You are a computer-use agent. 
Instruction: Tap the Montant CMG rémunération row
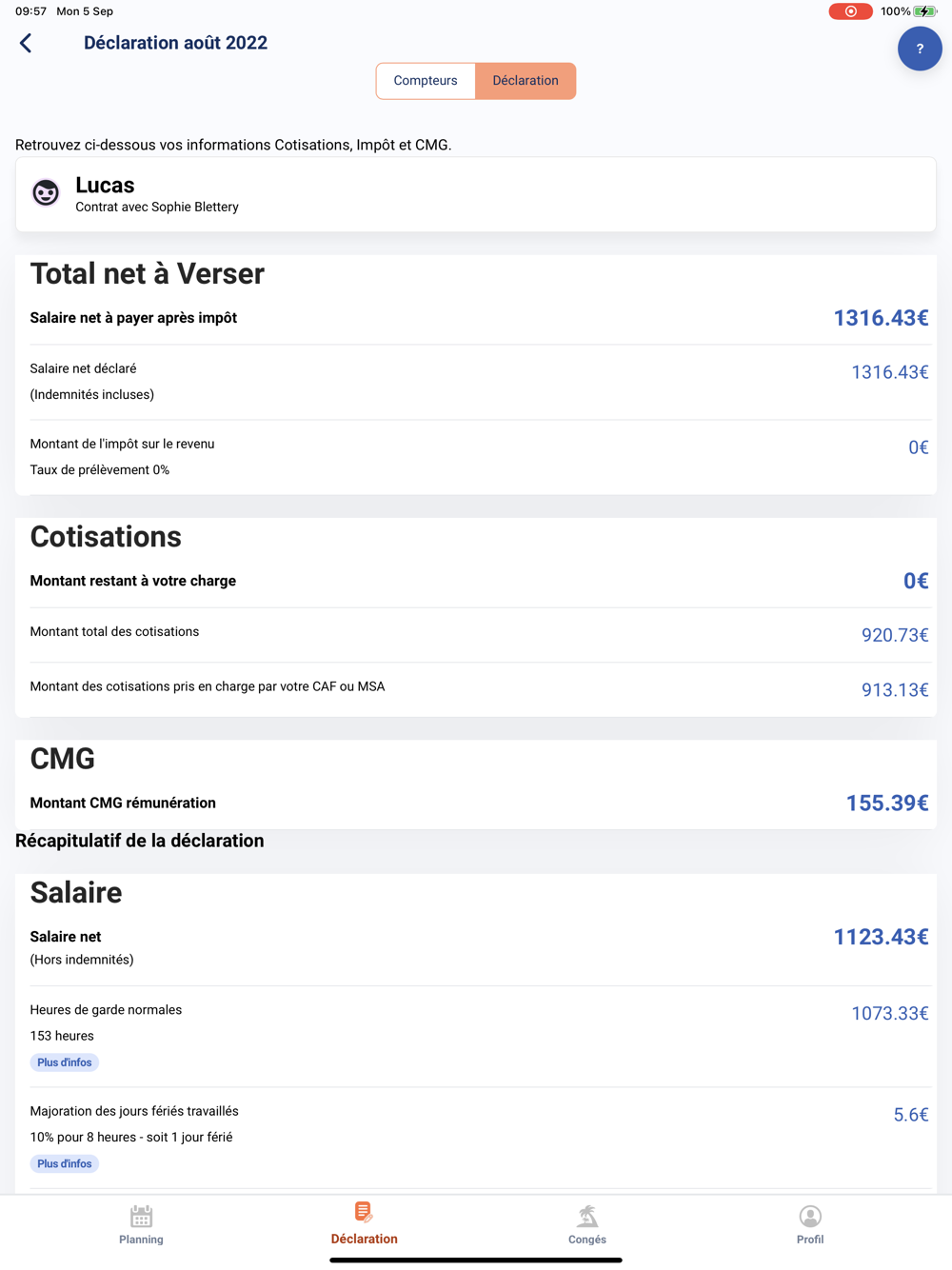(476, 803)
